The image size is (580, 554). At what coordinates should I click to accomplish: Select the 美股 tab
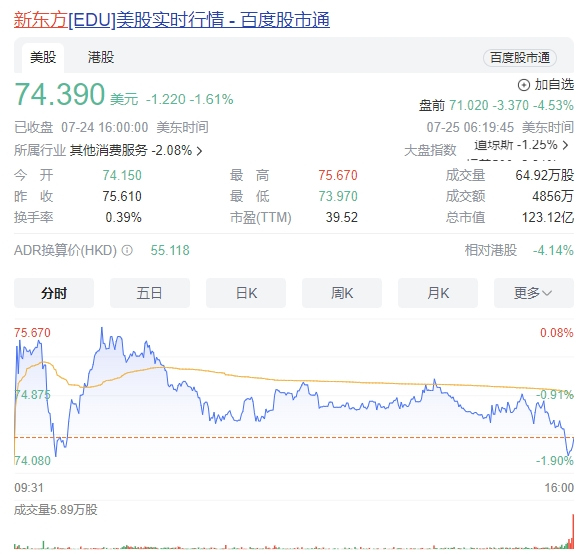pyautogui.click(x=43, y=57)
